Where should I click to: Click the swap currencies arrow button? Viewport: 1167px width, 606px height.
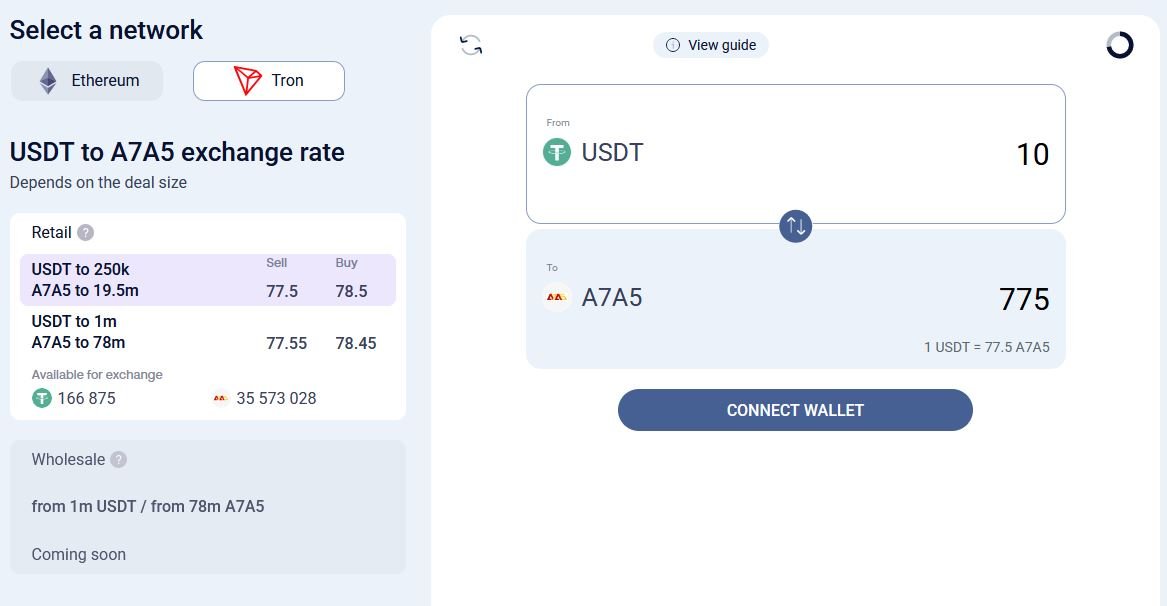tap(795, 224)
